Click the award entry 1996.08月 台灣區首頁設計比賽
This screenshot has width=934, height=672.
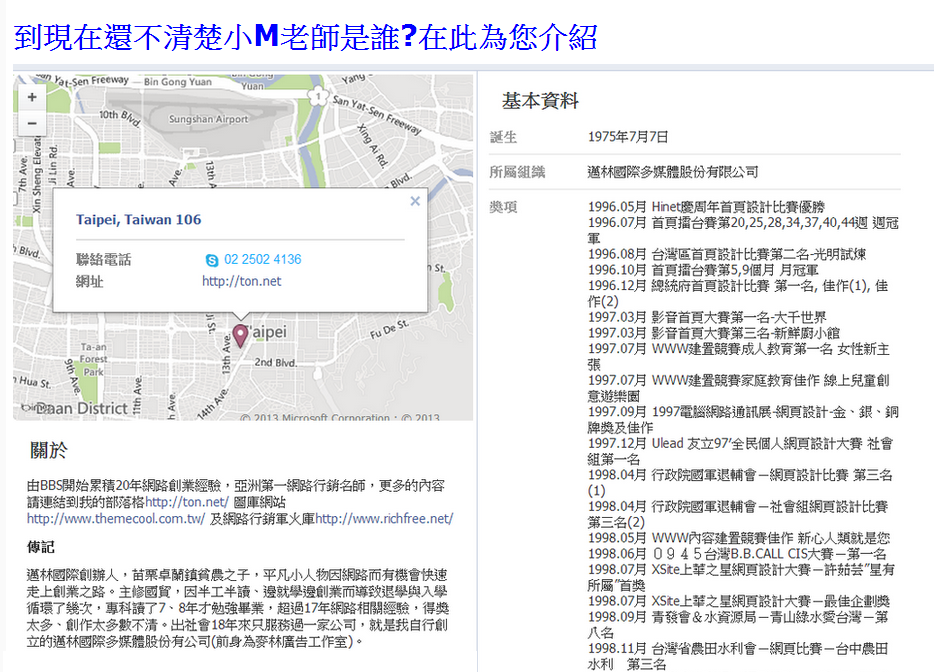[x=727, y=254]
